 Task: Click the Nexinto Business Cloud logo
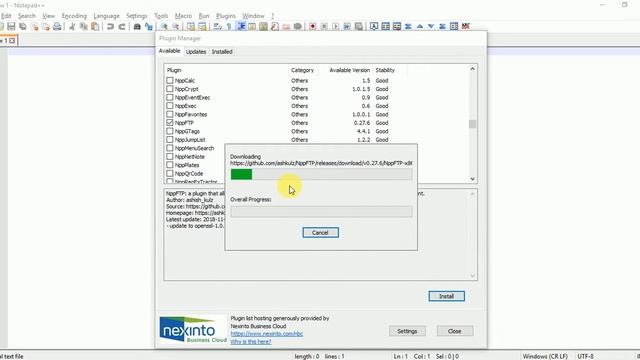(x=193, y=329)
